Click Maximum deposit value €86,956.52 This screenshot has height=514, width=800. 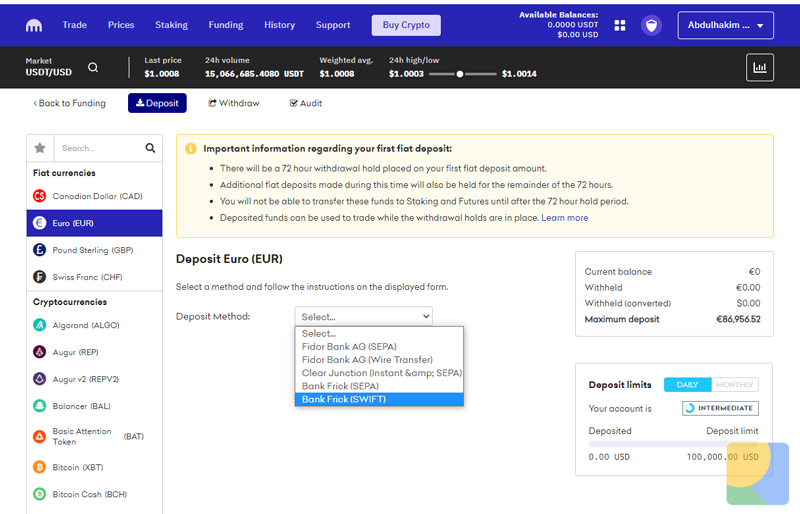738,319
